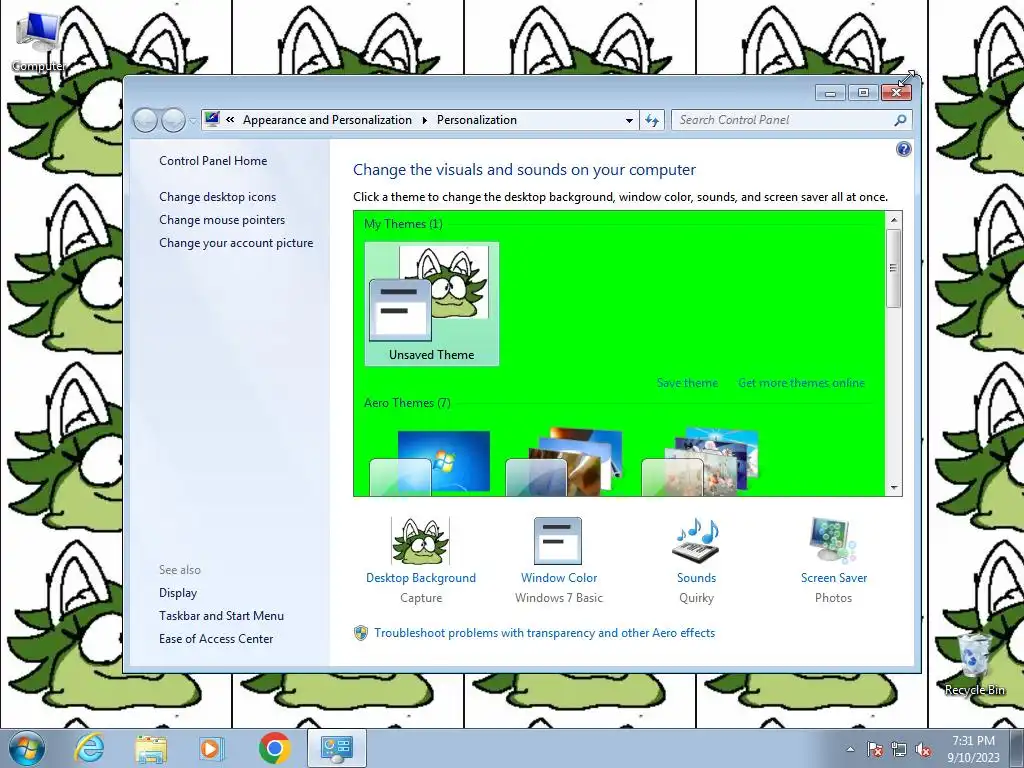The image size is (1024, 768).
Task: Click the Show desktop strip
Action: pyautogui.click(x=1017, y=748)
